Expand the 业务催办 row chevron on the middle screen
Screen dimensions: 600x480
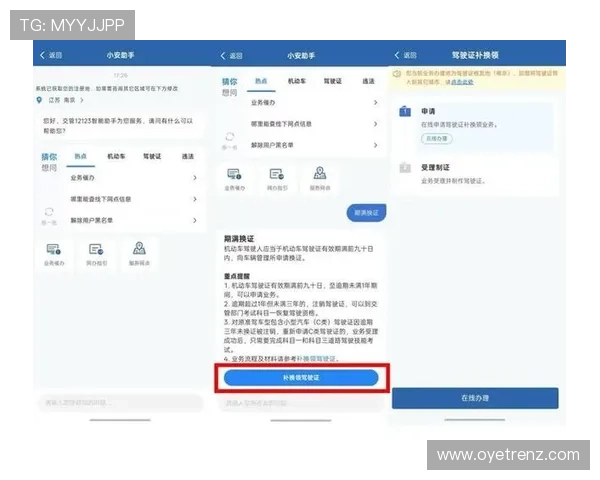pos(375,103)
